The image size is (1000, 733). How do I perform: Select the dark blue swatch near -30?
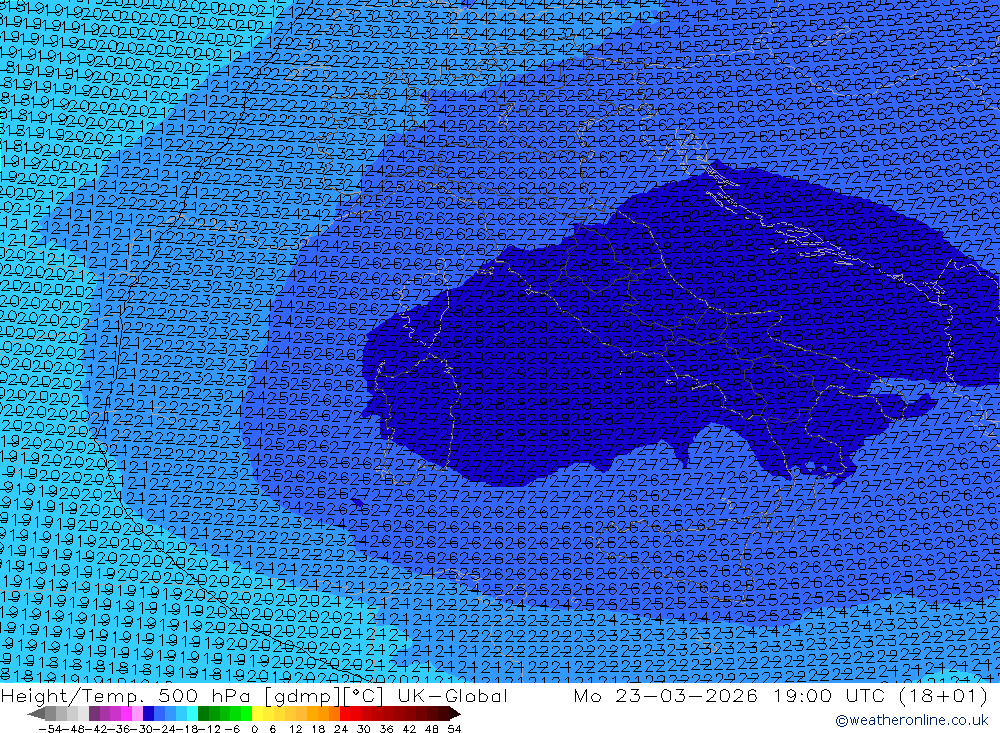(x=148, y=714)
